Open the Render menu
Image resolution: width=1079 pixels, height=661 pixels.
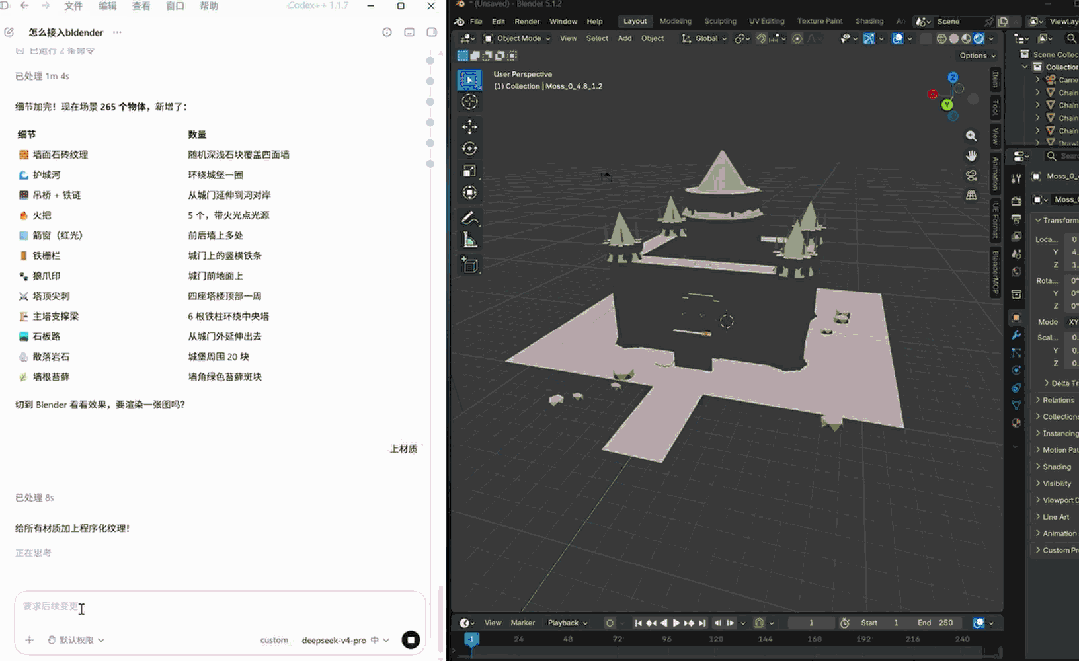[x=527, y=21]
